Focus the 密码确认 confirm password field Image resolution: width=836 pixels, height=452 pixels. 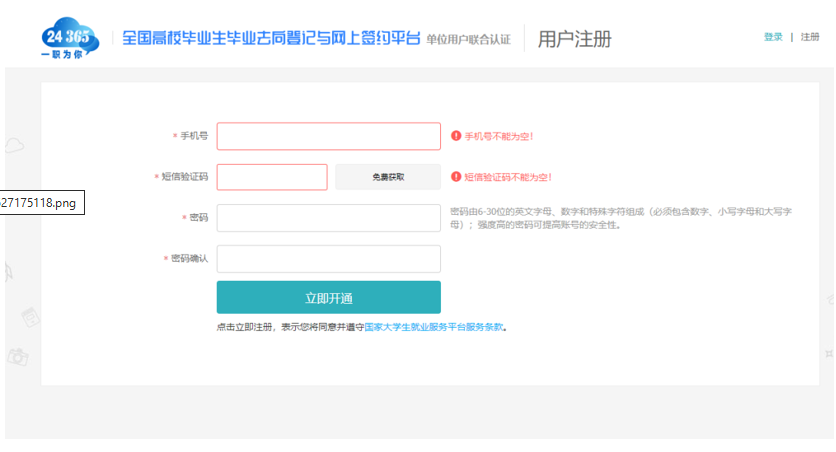tap(328, 259)
